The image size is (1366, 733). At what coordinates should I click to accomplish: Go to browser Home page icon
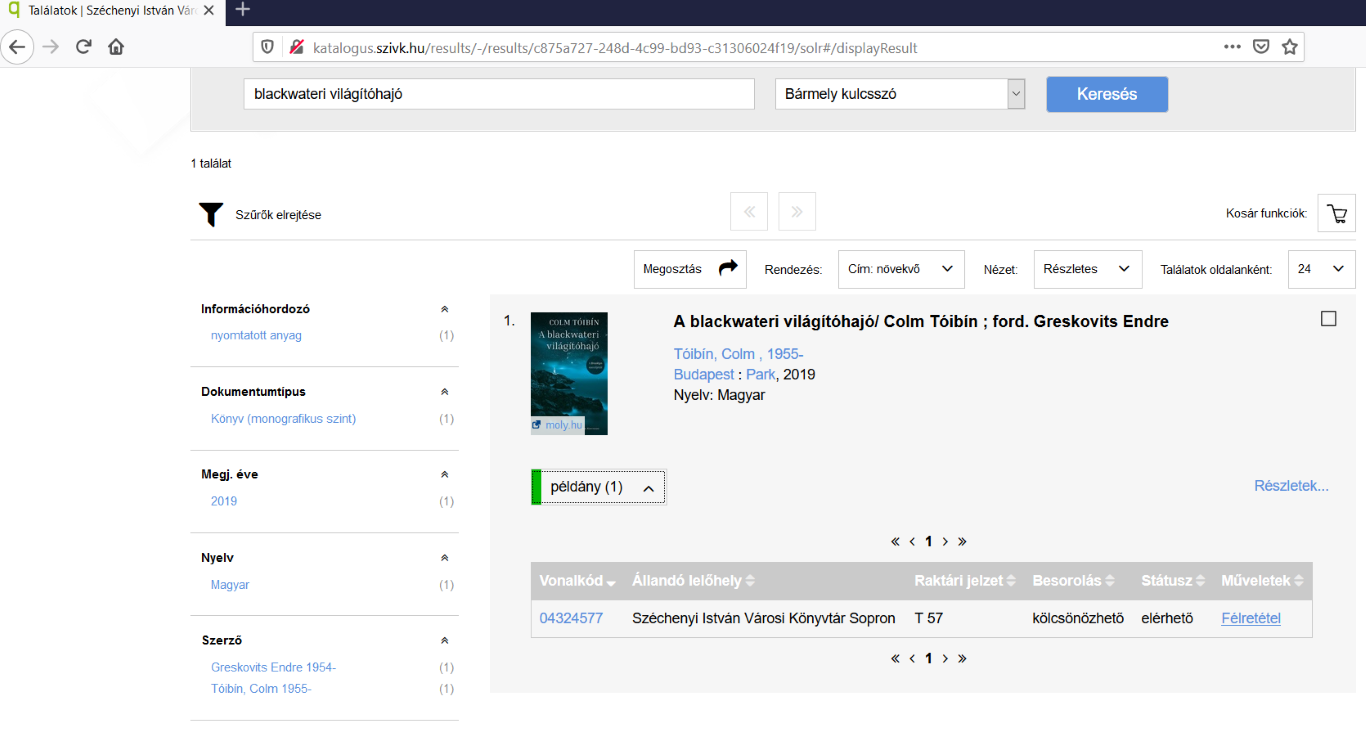116,47
